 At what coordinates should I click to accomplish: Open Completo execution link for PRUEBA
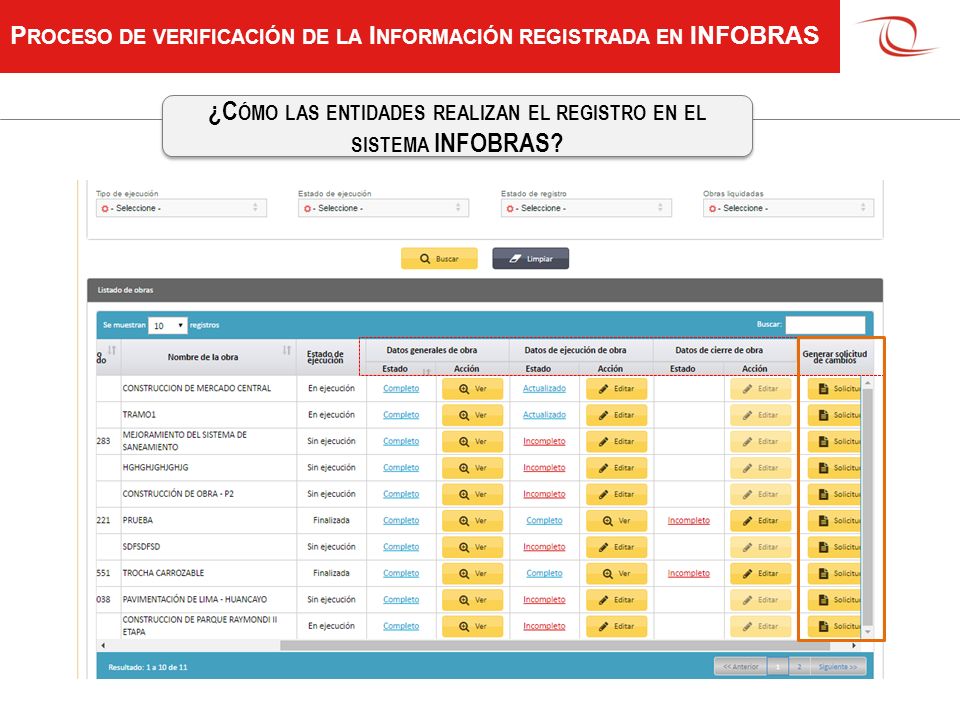(x=544, y=520)
